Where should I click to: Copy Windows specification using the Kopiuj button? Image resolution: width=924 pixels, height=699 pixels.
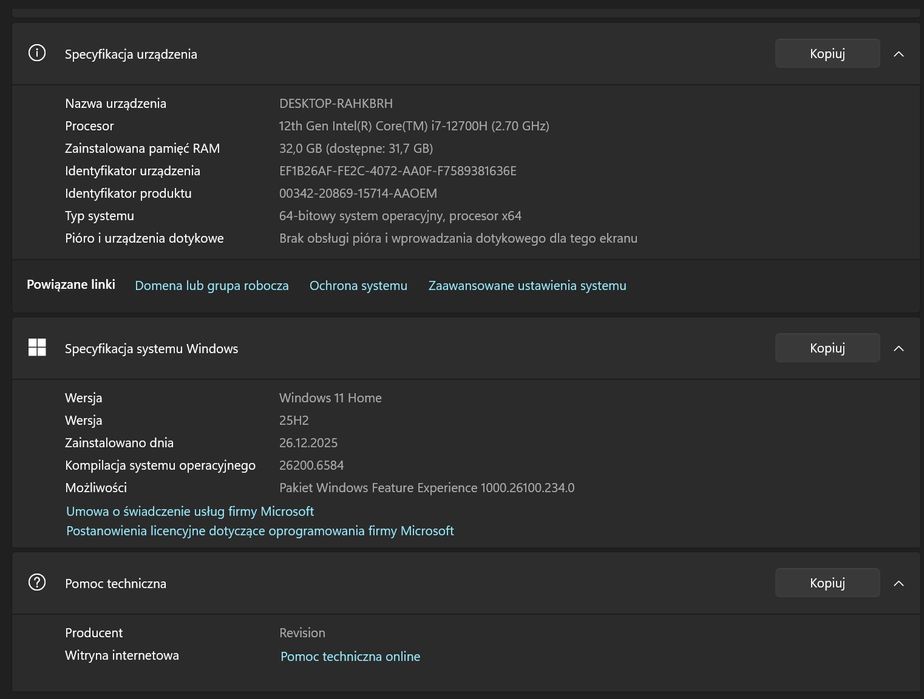tap(827, 348)
